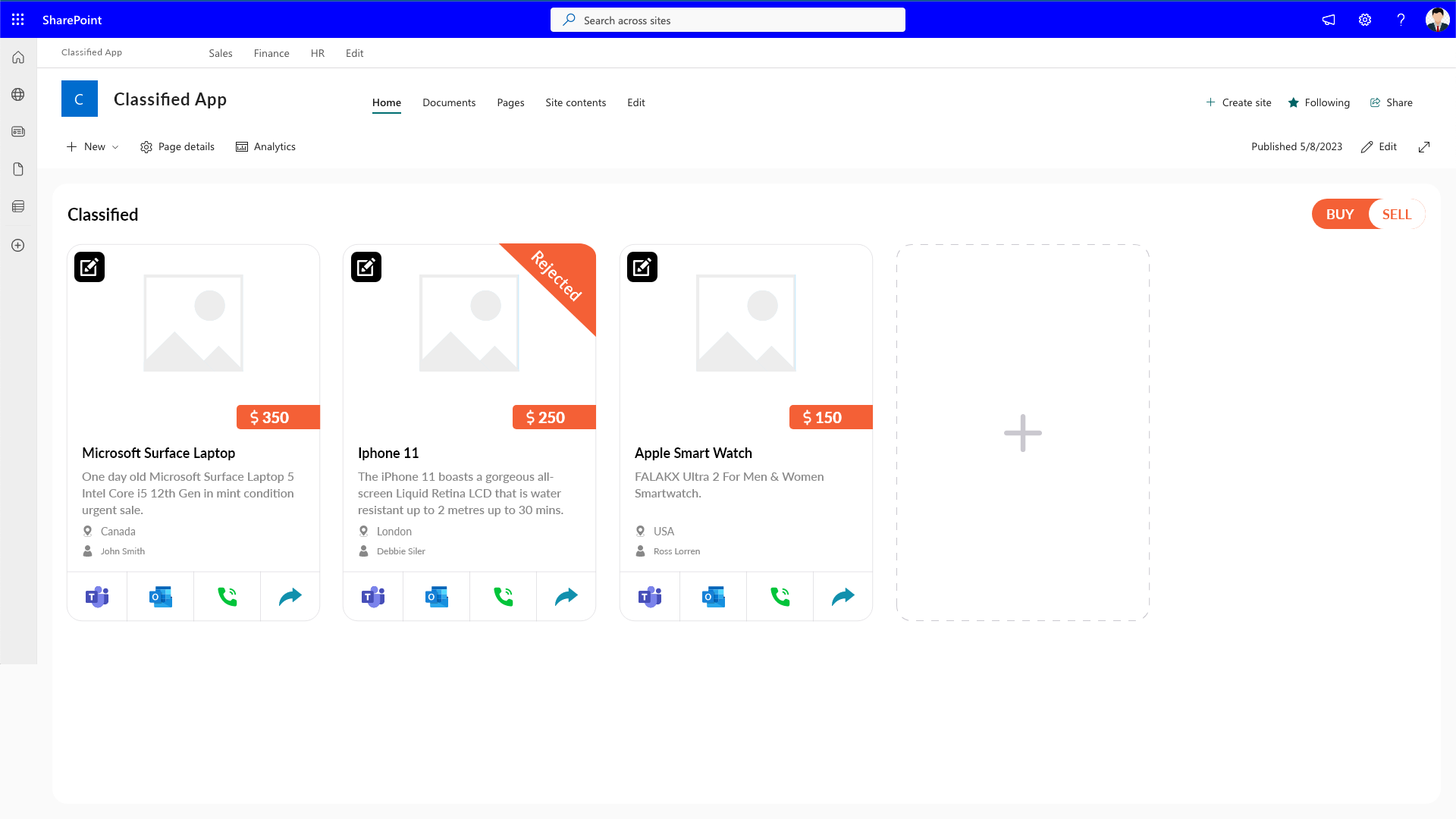Click the add new listing plus card
Image resolution: width=1456 pixels, height=819 pixels.
pos(1022,432)
